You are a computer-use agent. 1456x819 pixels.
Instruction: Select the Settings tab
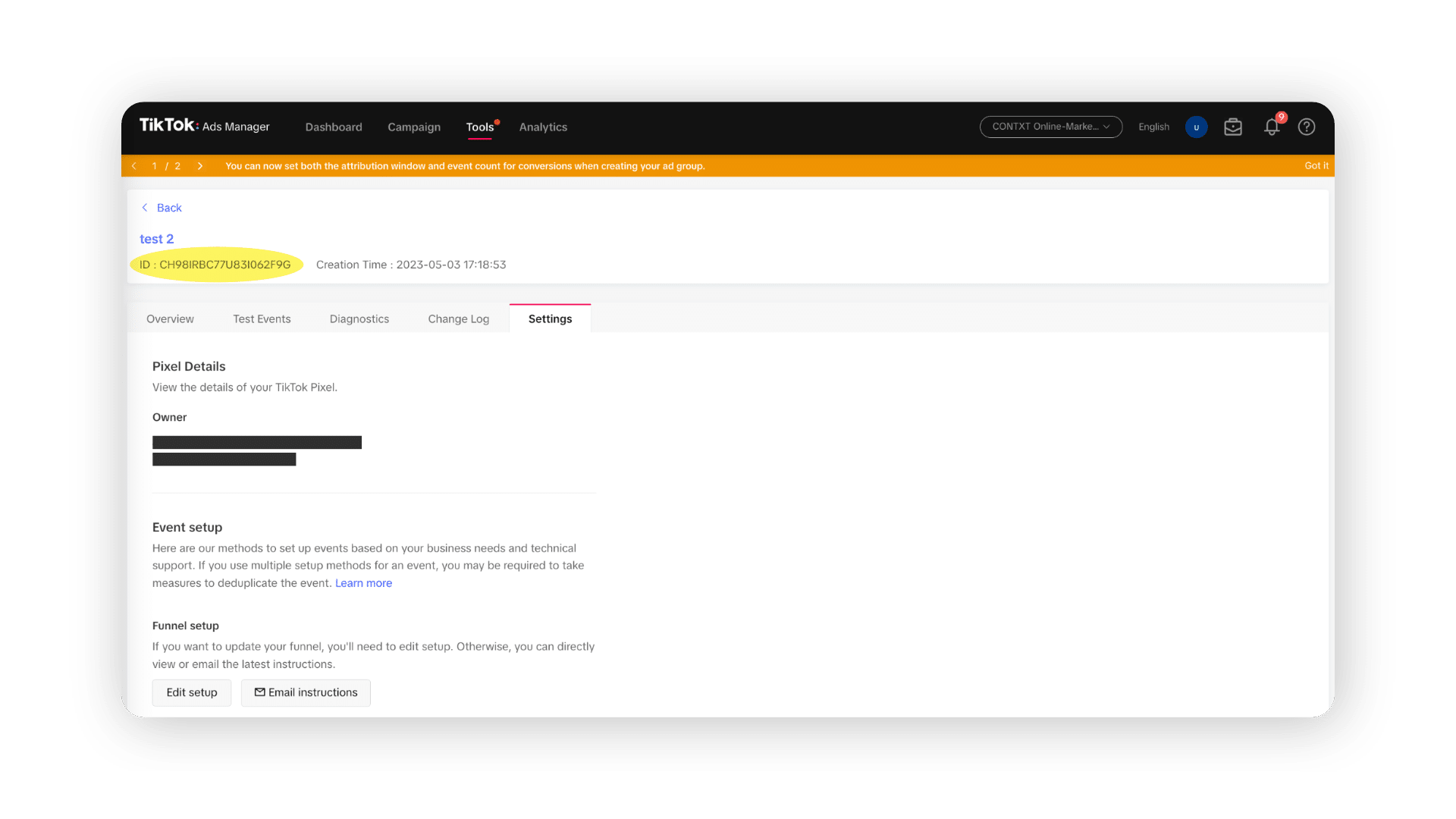tap(551, 319)
